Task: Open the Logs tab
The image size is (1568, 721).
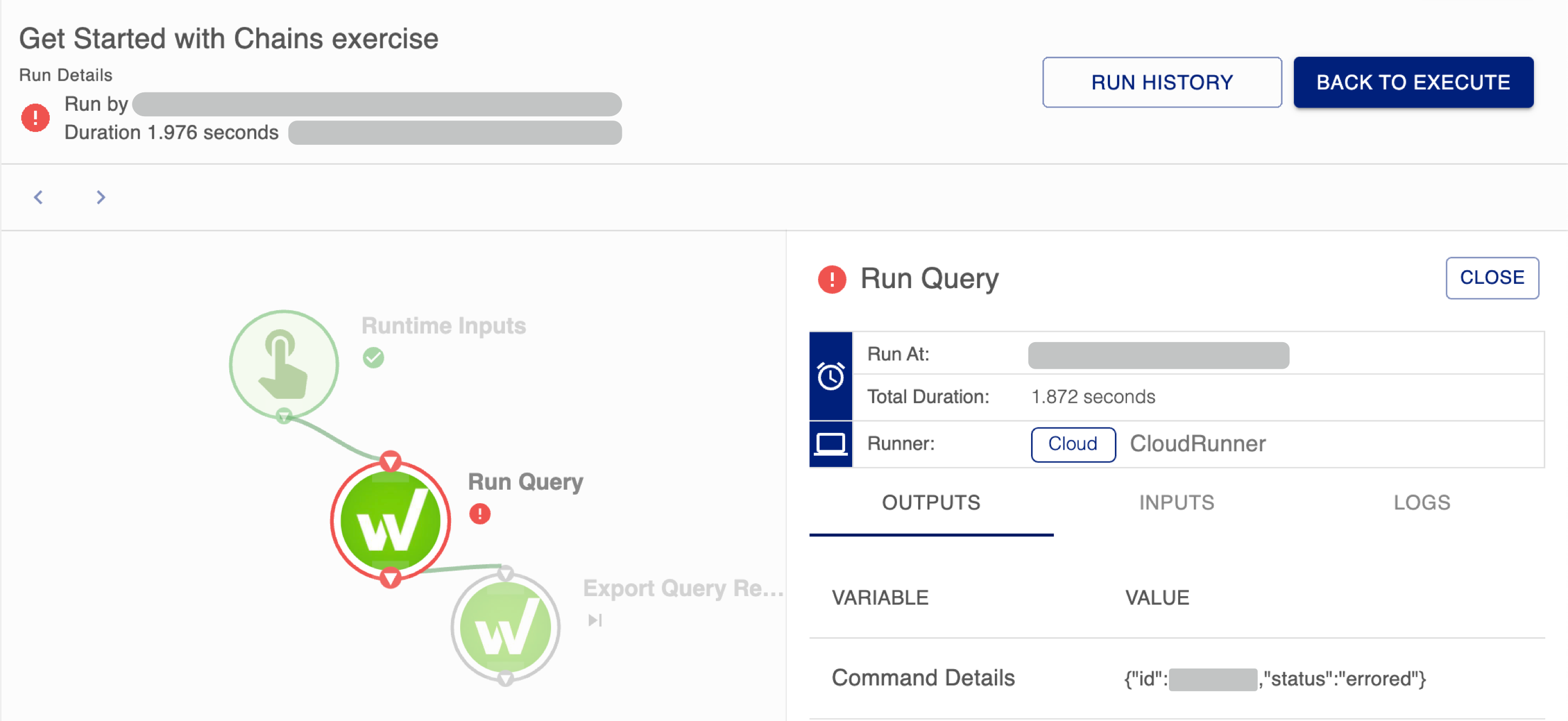Action: pyautogui.click(x=1422, y=503)
